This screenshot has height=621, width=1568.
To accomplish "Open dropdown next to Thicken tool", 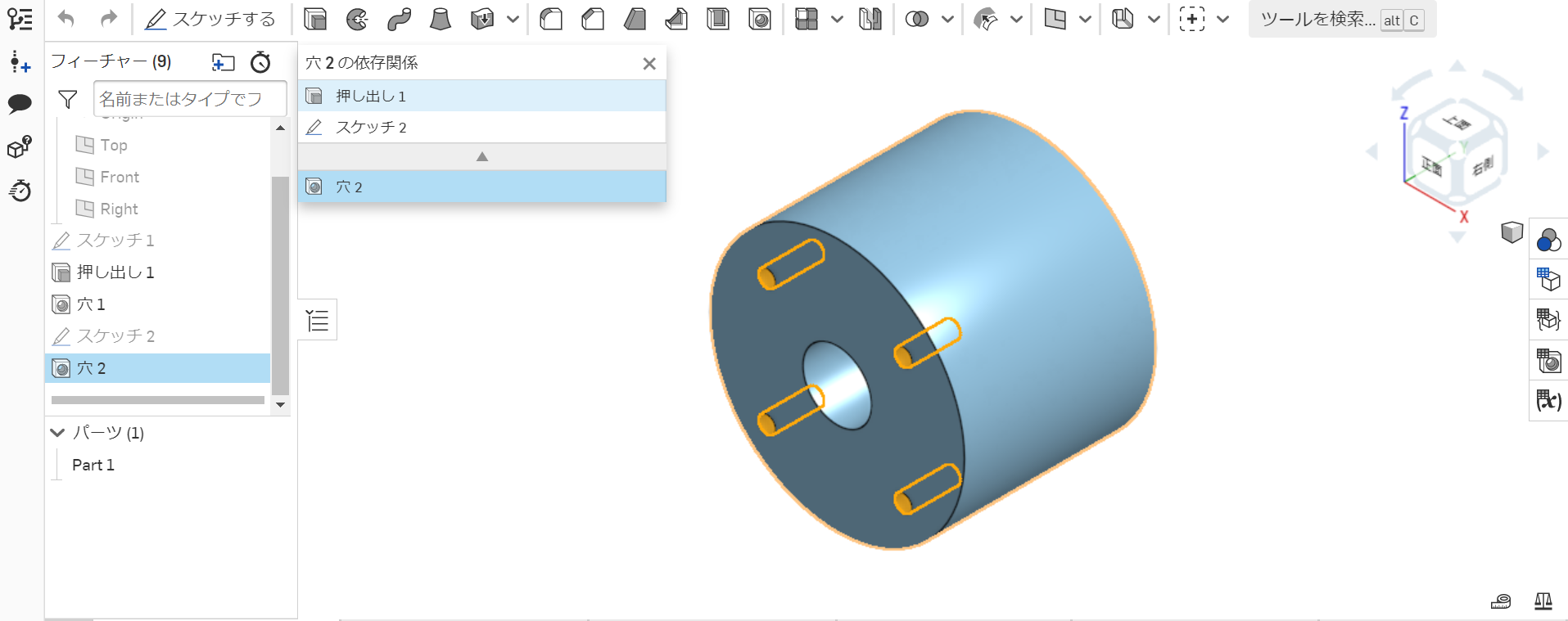I will point(513,19).
